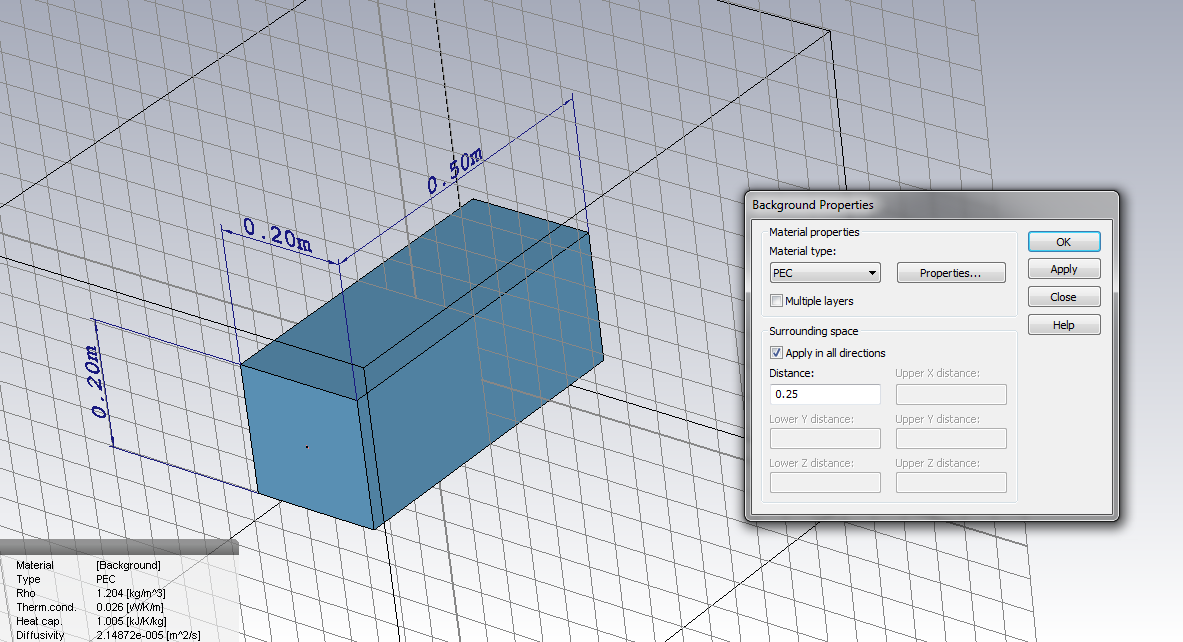
Task: Click the Rho value 1.204 [kg/m^3]
Action: 131,594
